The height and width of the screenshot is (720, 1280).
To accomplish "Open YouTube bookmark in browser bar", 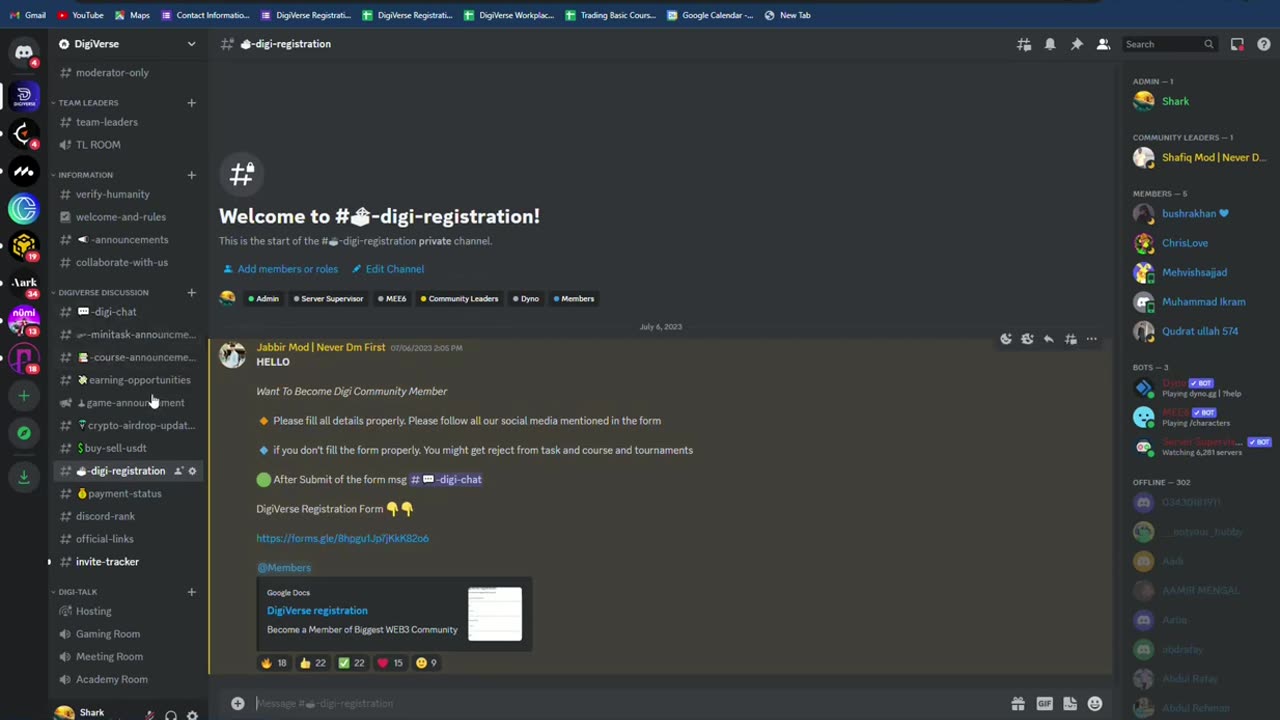I will [80, 15].
